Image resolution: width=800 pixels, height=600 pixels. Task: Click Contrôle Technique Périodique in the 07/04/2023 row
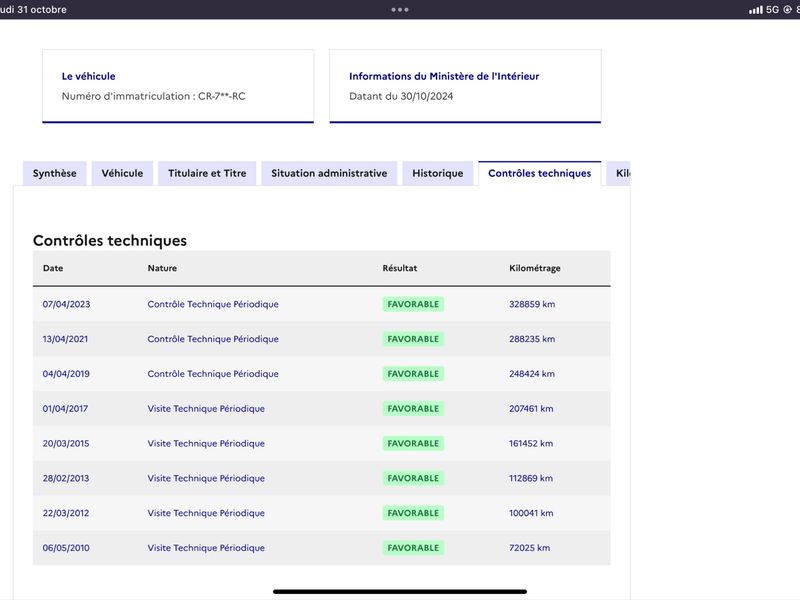pos(213,304)
